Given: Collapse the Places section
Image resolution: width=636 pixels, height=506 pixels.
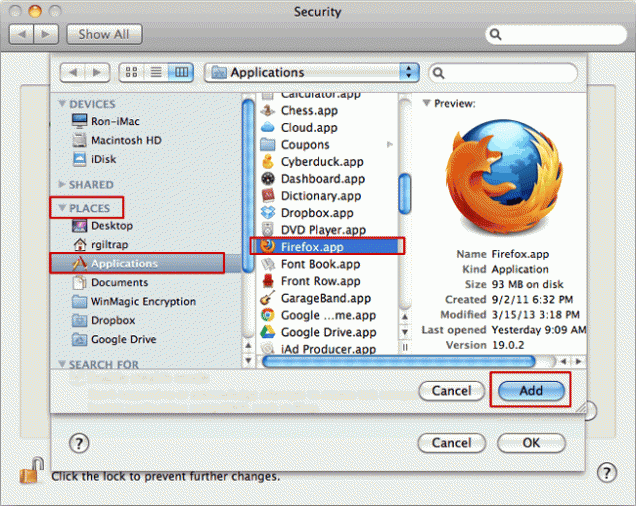Looking at the screenshot, I should point(62,208).
